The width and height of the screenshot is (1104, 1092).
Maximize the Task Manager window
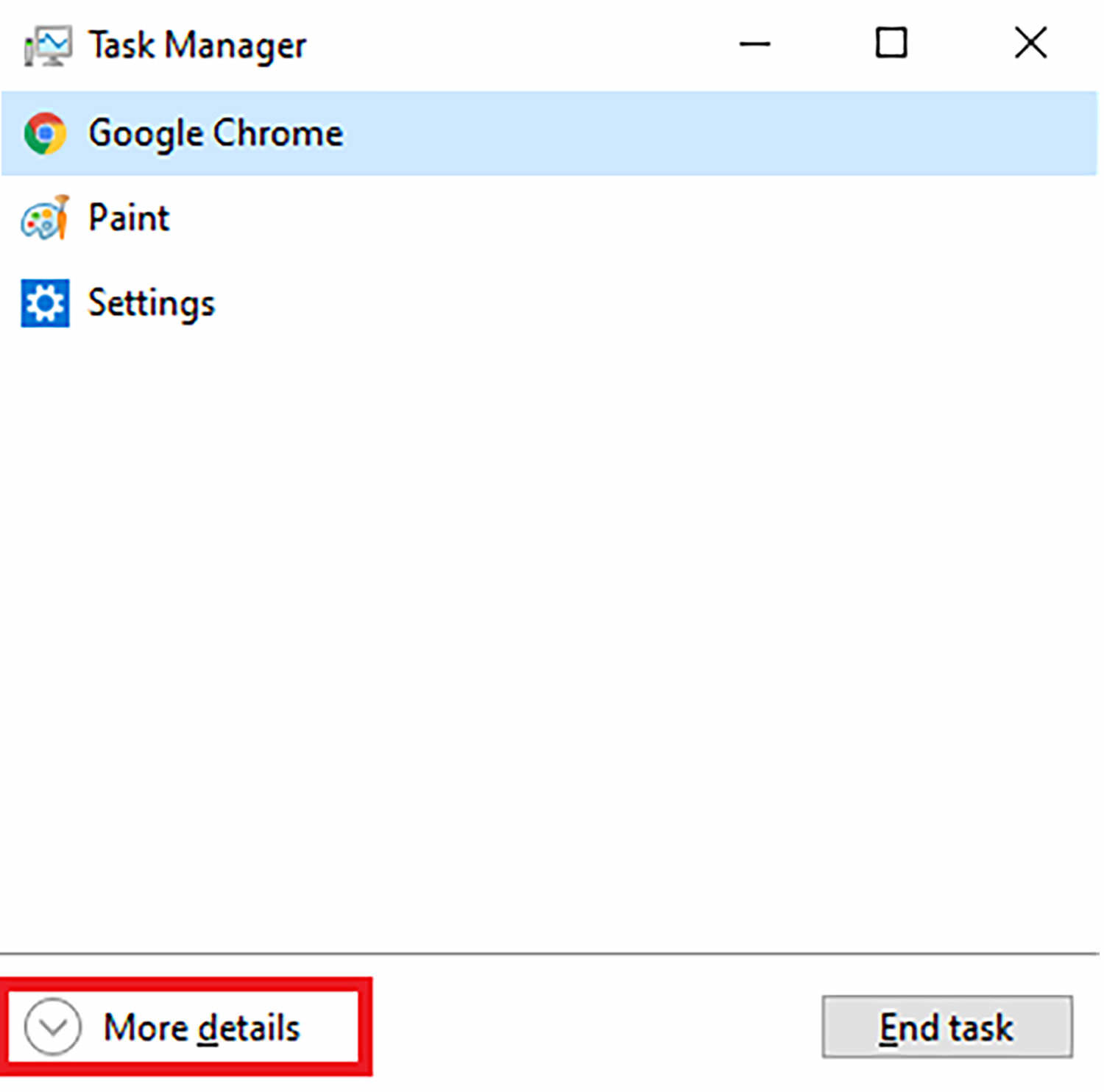point(891,43)
